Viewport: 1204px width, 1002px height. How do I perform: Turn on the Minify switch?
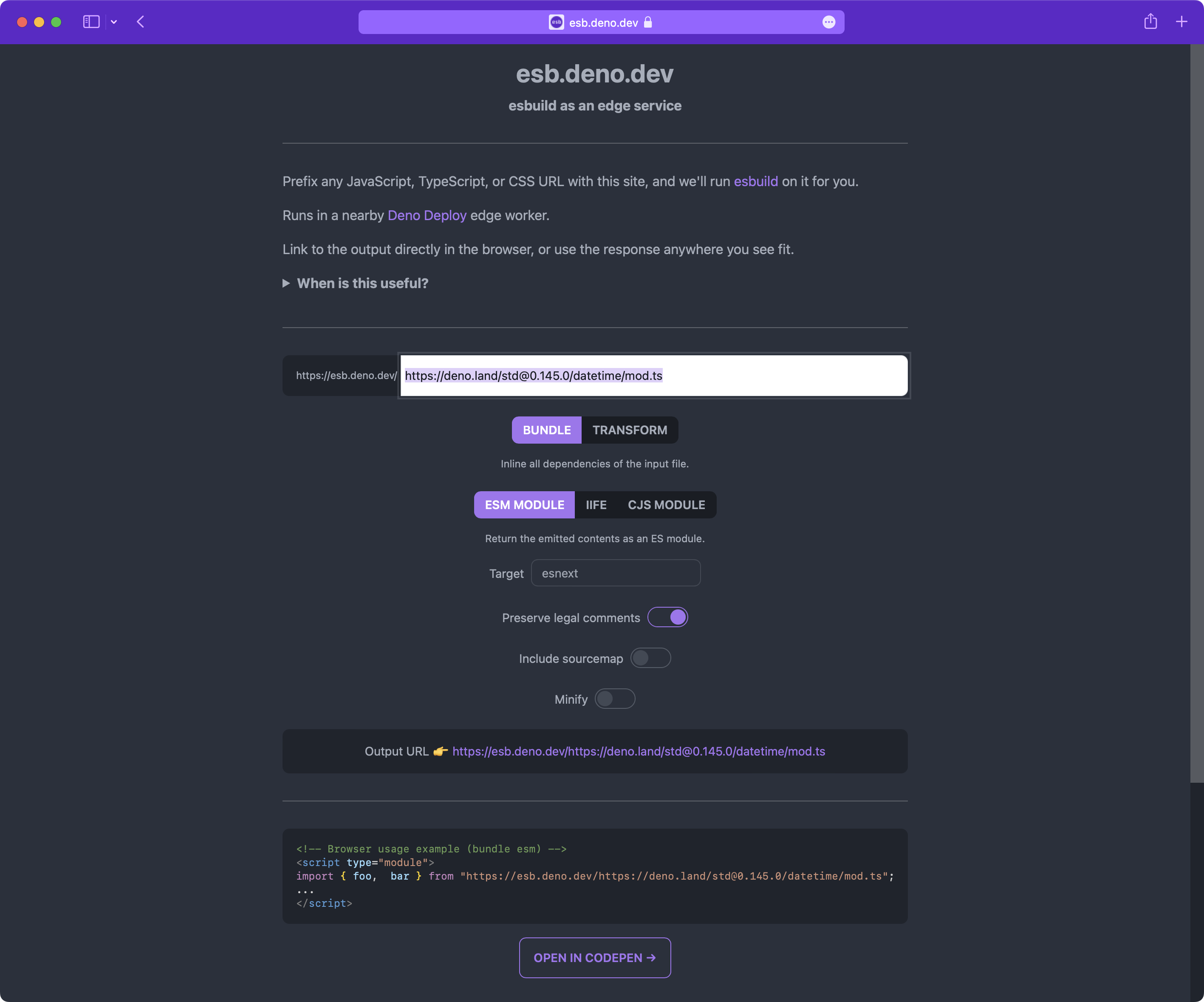(615, 699)
